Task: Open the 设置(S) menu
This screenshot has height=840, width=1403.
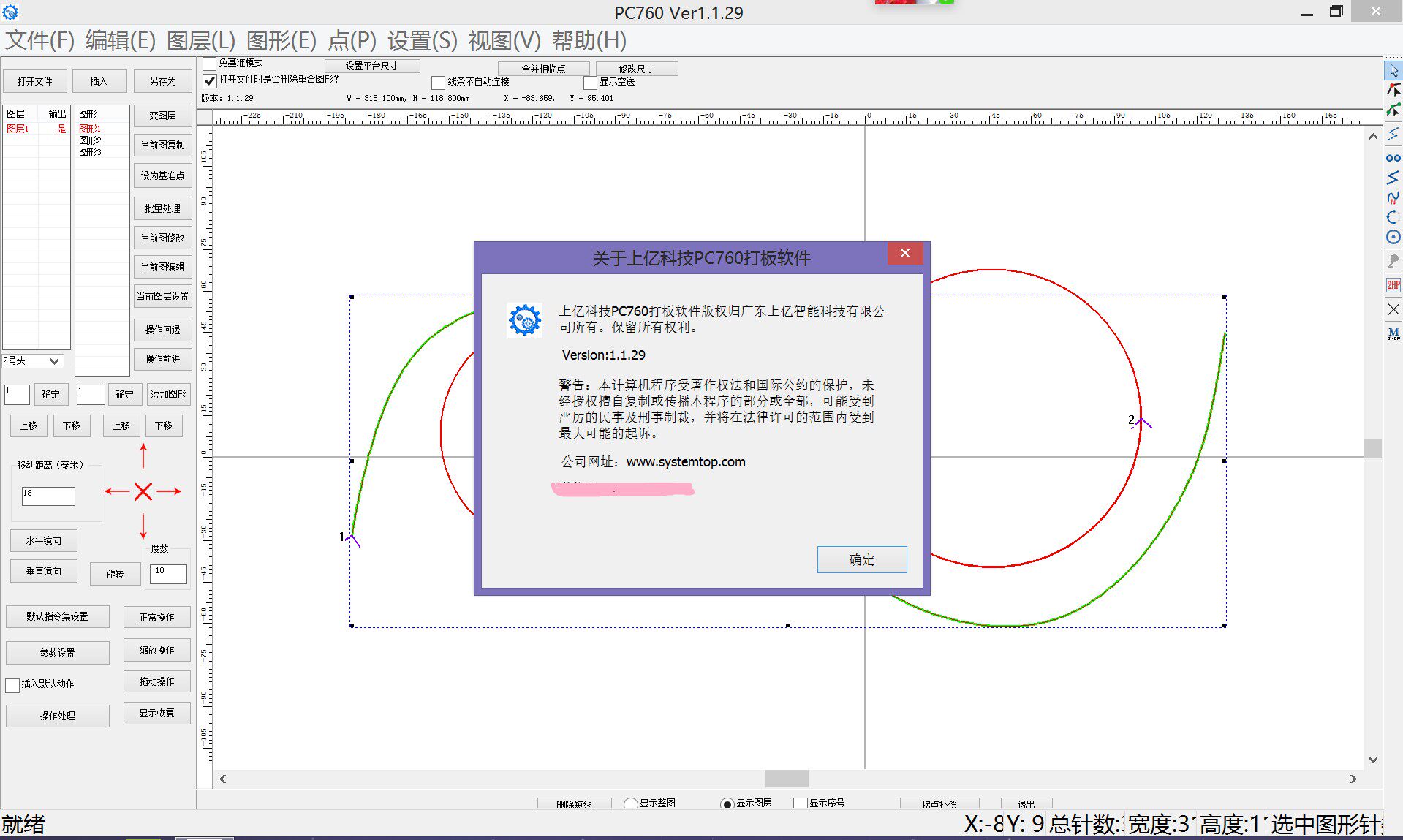Action: (423, 41)
